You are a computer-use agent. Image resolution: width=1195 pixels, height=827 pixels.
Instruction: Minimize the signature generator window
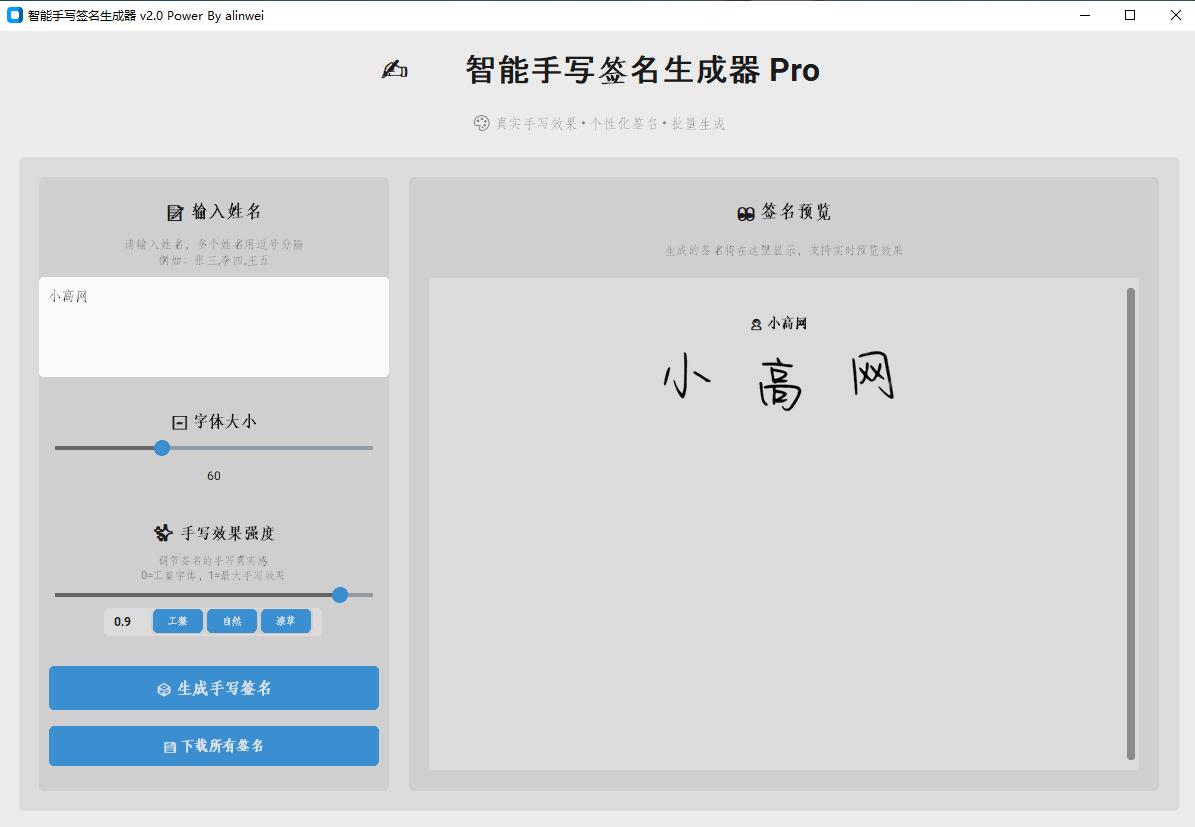1085,15
